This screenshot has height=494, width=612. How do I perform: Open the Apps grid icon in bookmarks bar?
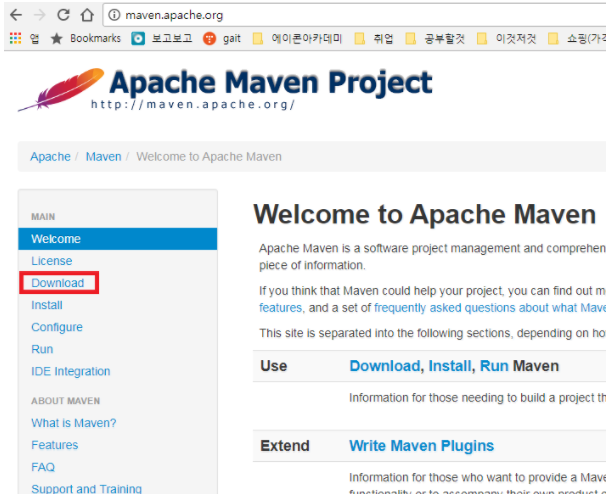[16, 38]
